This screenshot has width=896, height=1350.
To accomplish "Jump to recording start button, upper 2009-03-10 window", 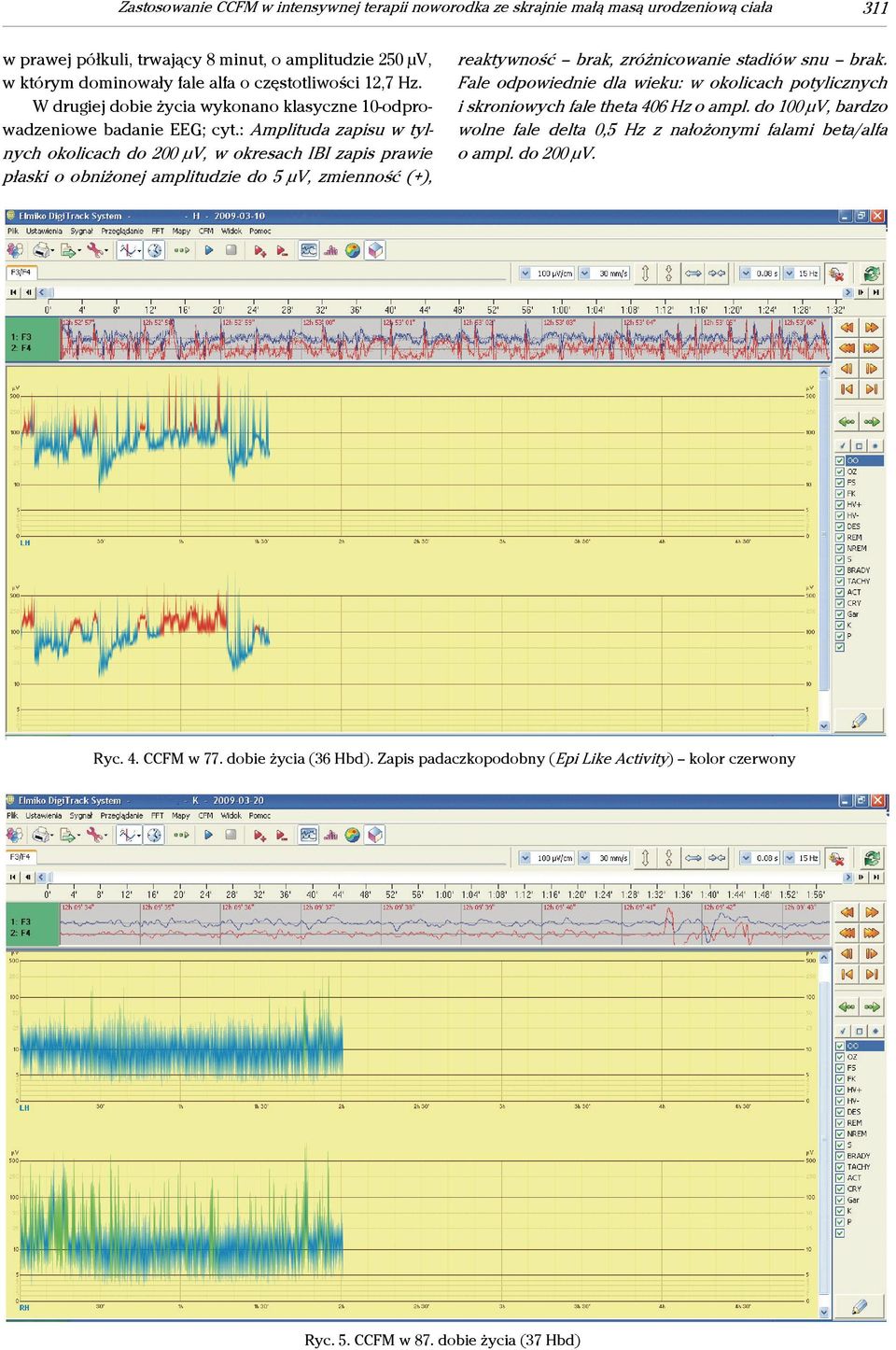I will [13, 292].
